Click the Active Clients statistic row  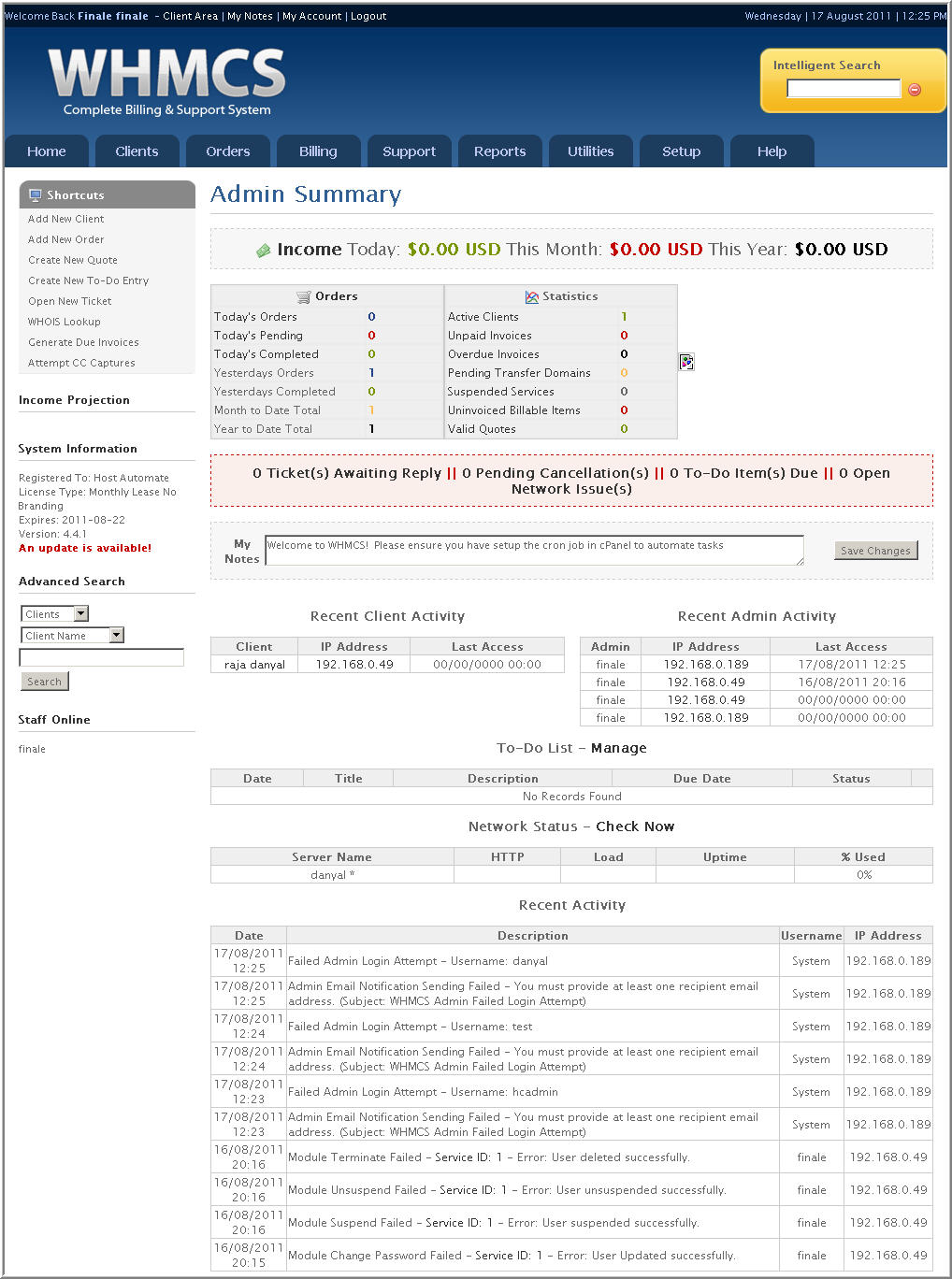point(560,317)
